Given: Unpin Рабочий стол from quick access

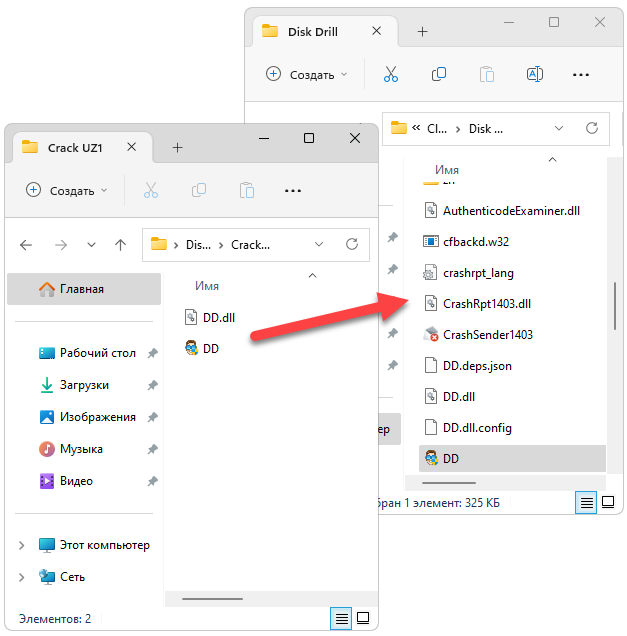Looking at the screenshot, I should click(x=152, y=353).
